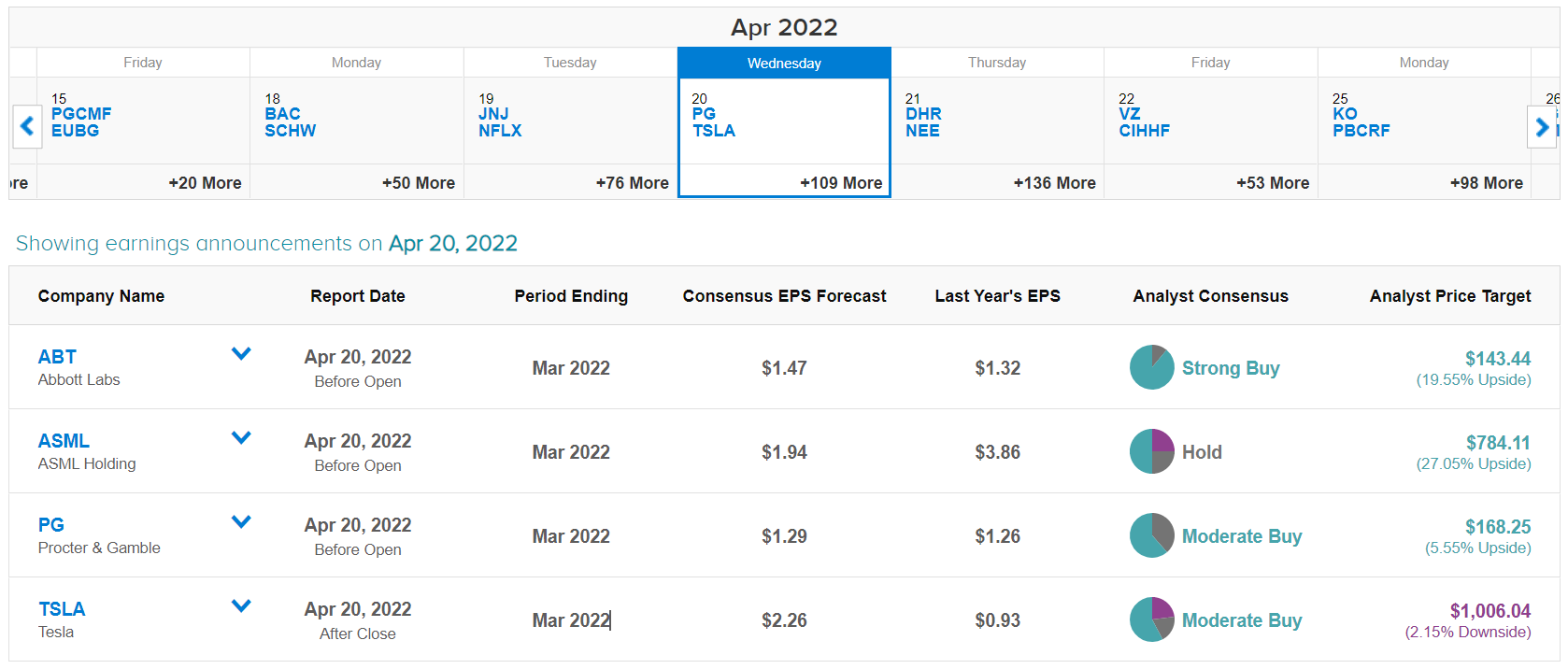1568x669 pixels.
Task: Open JNJ ticker in calendar
Action: tap(493, 114)
